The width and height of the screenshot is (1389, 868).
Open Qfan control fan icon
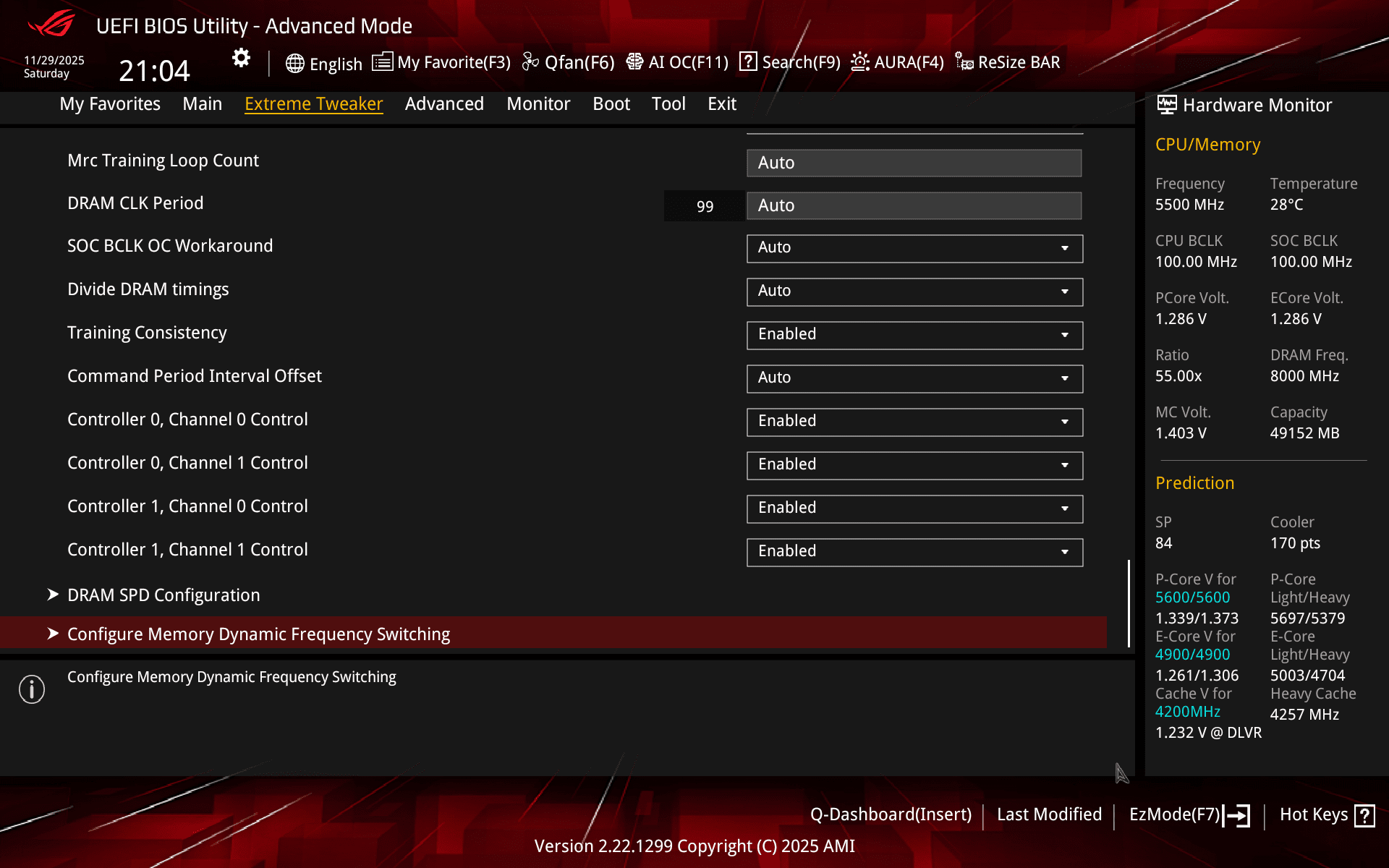pyautogui.click(x=530, y=62)
